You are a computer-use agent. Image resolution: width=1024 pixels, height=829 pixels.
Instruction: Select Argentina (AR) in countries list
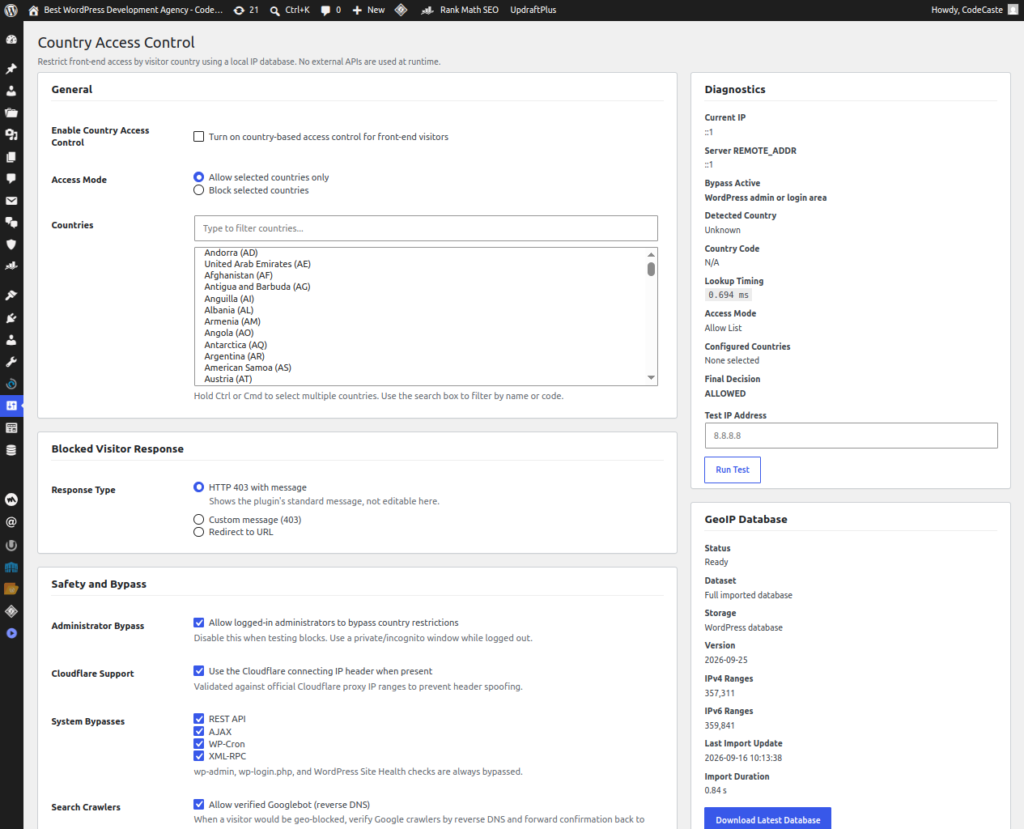tap(234, 356)
